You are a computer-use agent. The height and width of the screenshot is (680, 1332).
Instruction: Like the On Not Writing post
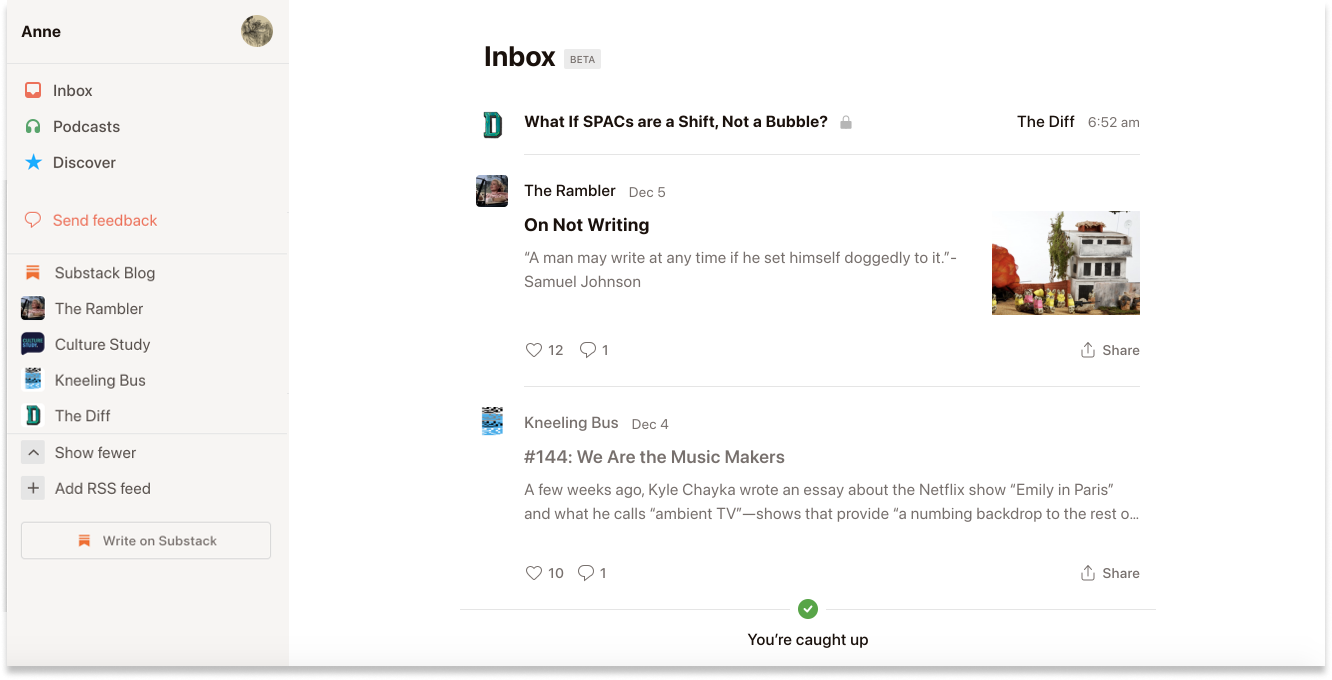coord(533,349)
